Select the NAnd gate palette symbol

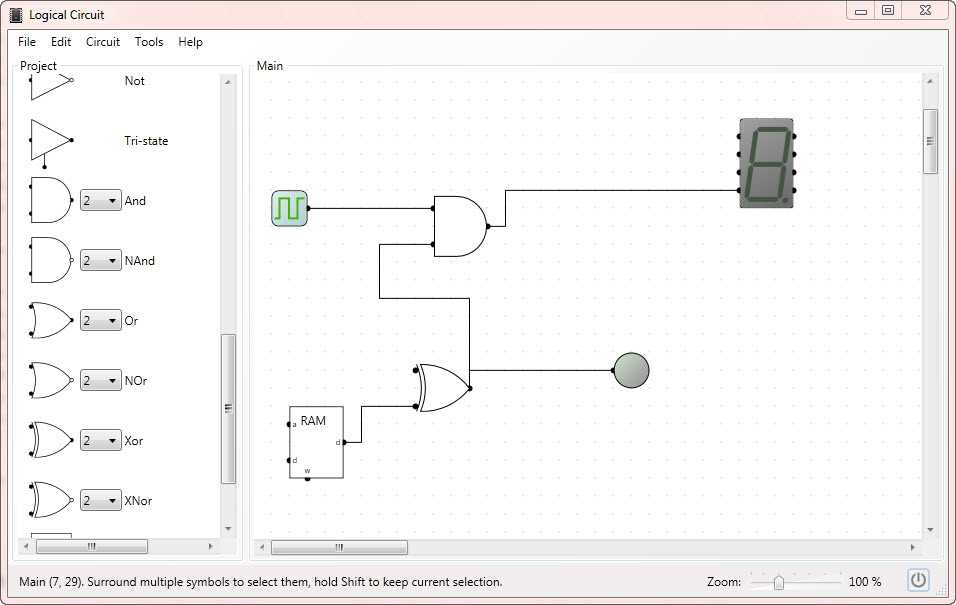51,260
